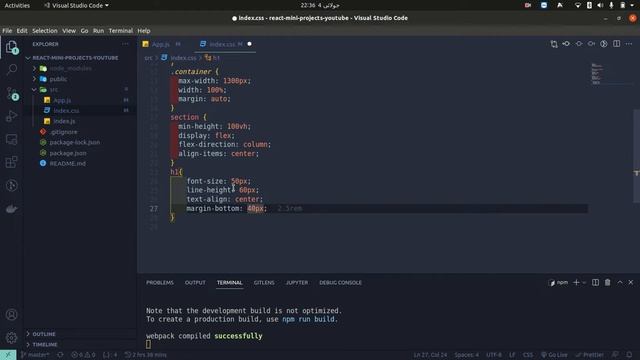
Task: Collapse the REACT-MINI-PROJECTS-YOUTUBE root folder
Action: tap(28, 58)
